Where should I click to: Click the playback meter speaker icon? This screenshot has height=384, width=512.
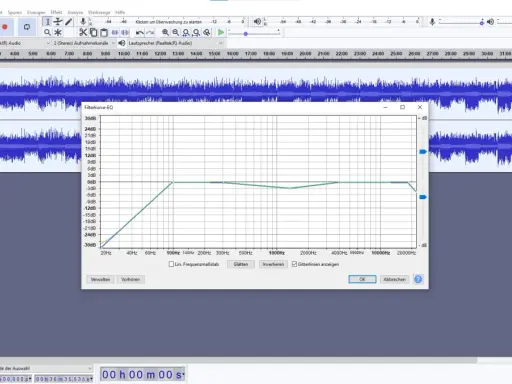pyautogui.click(x=257, y=22)
